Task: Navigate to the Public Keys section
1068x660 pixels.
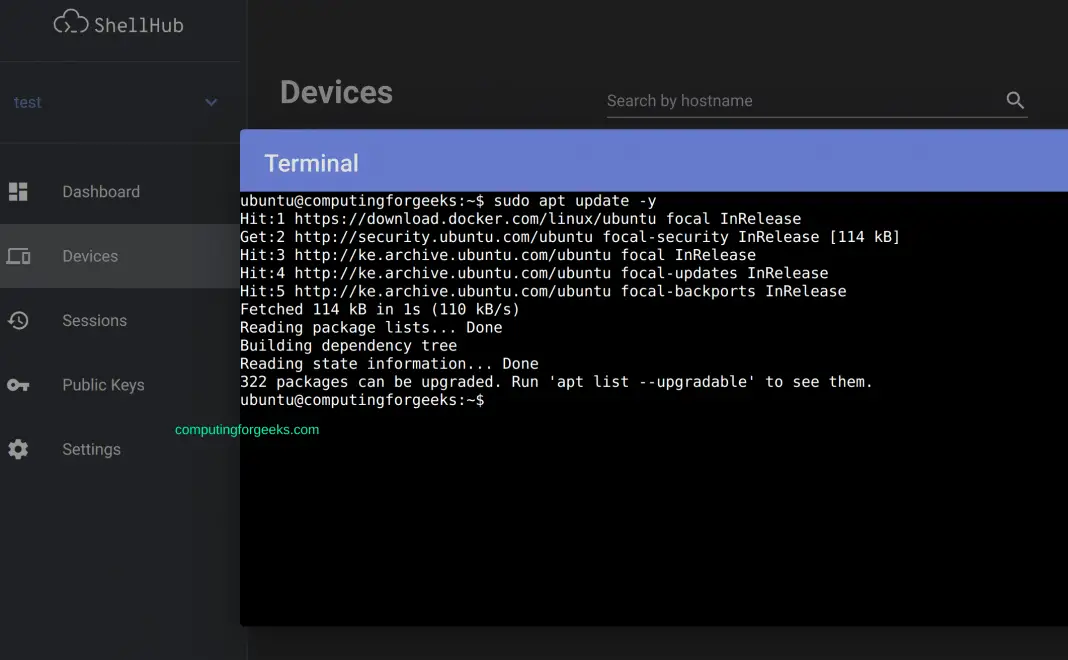Action: point(103,385)
